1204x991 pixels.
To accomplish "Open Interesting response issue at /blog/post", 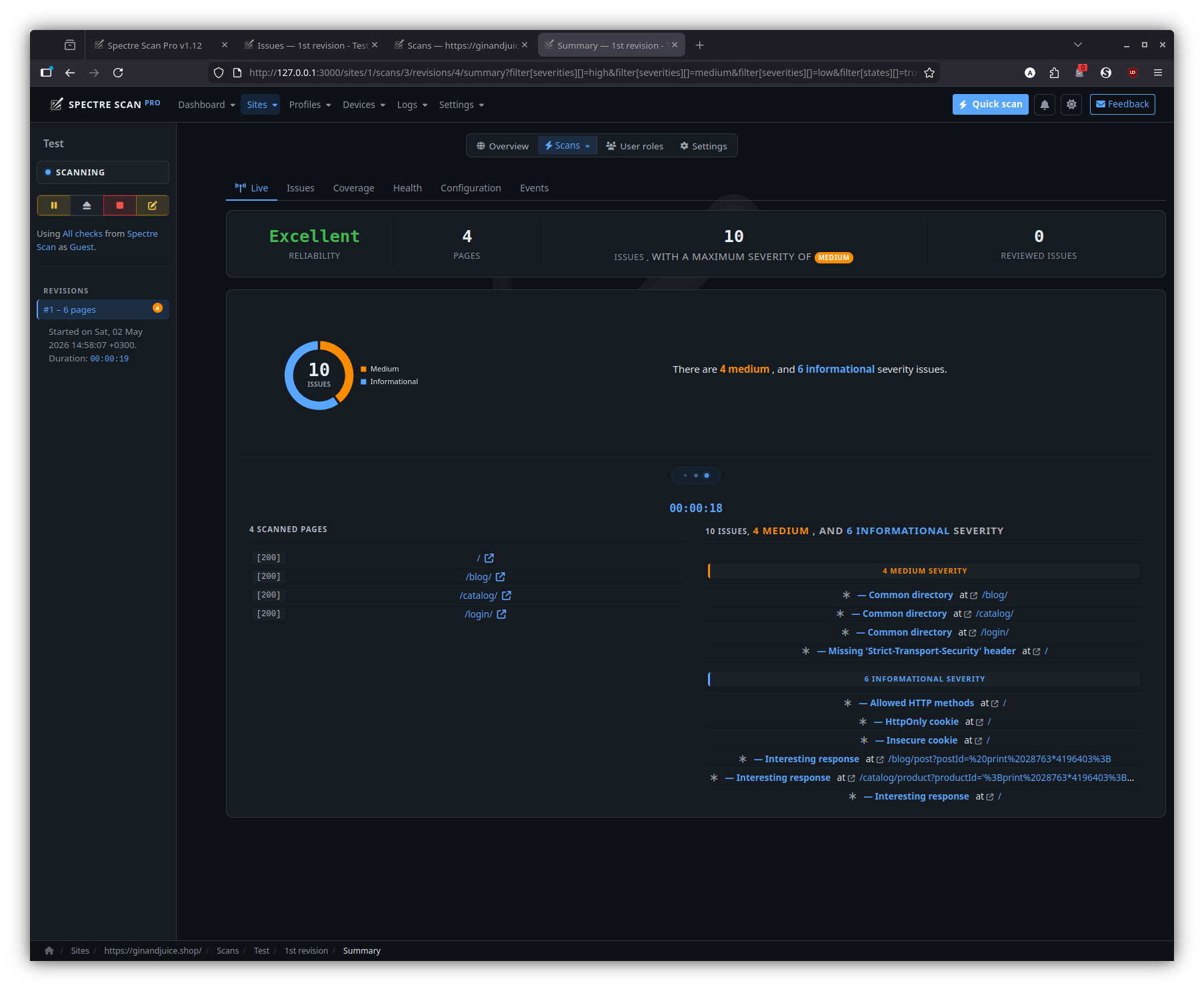I will click(812, 759).
